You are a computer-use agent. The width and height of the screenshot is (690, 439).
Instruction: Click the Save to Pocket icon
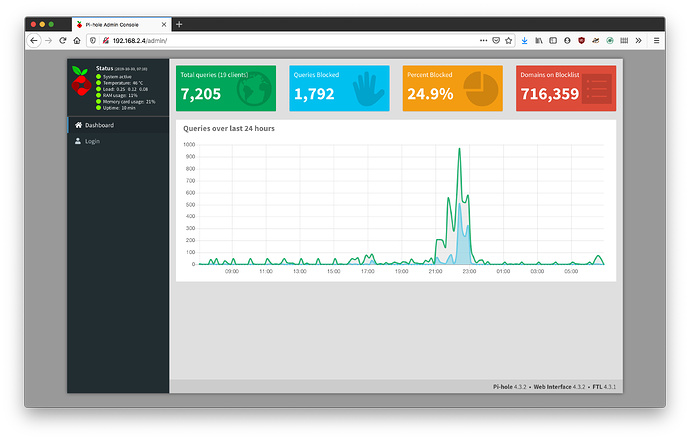[498, 40]
